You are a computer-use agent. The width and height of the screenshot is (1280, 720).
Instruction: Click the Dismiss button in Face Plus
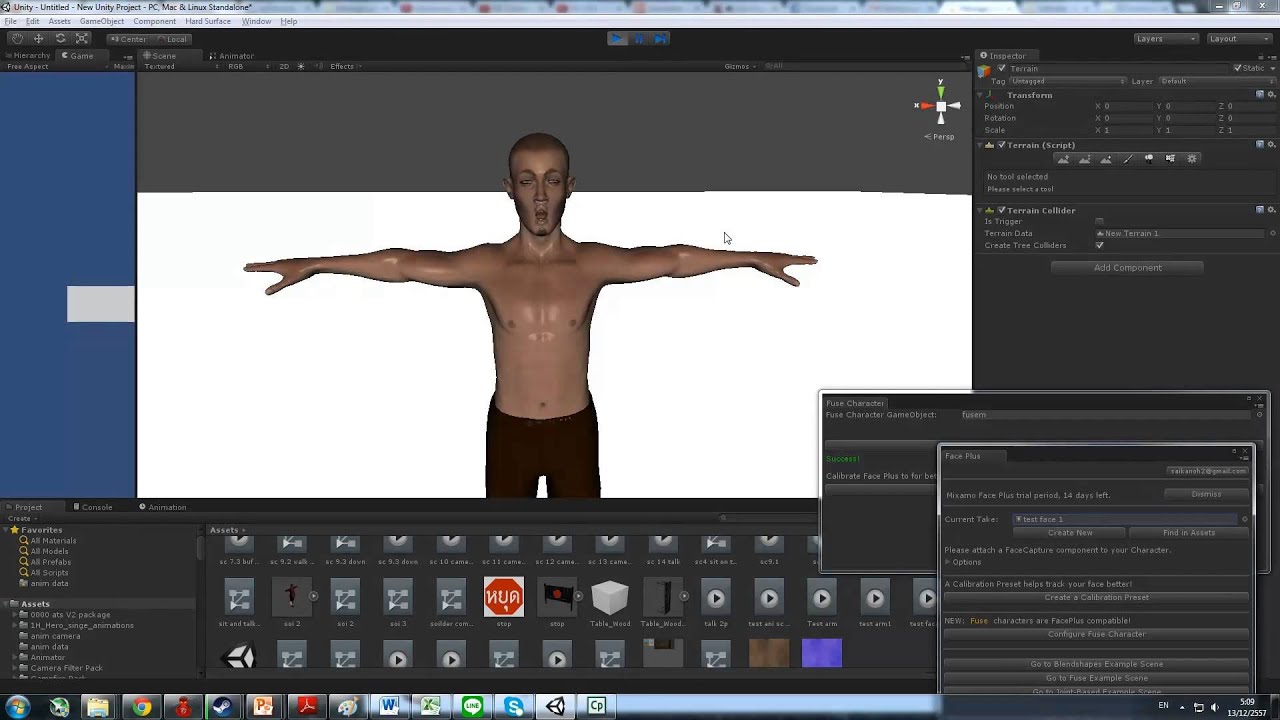(x=1206, y=494)
